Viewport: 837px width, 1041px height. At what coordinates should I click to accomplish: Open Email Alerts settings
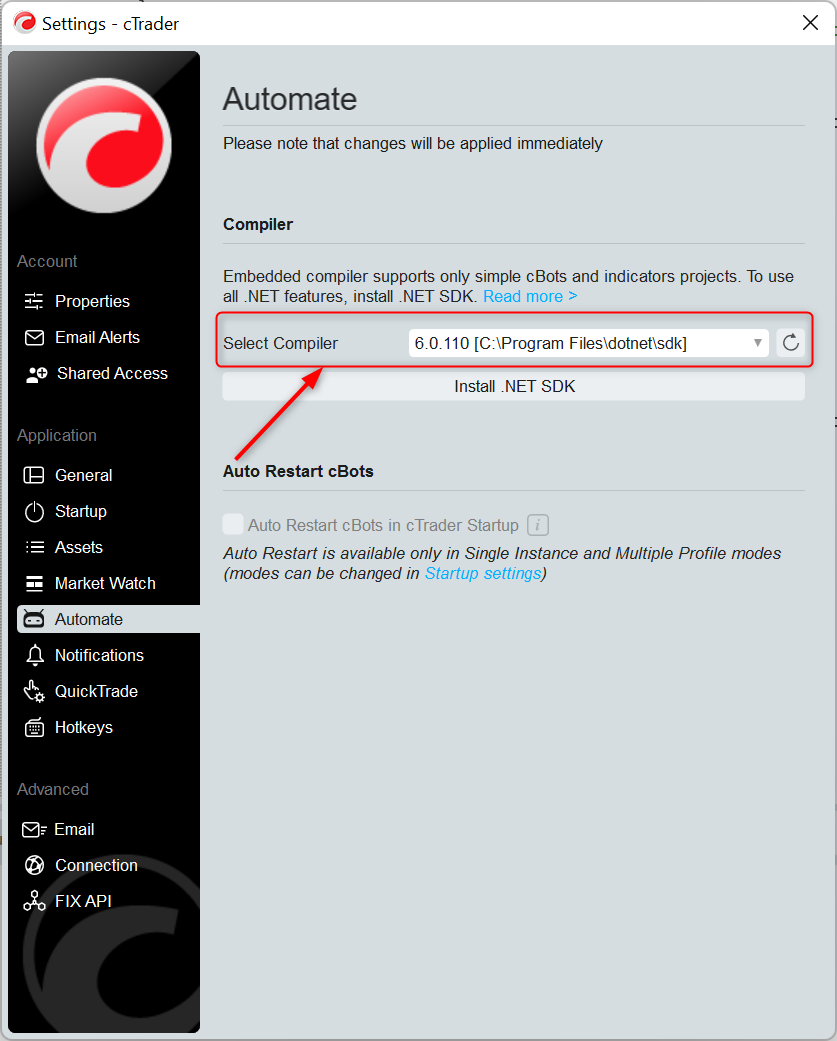pos(97,337)
